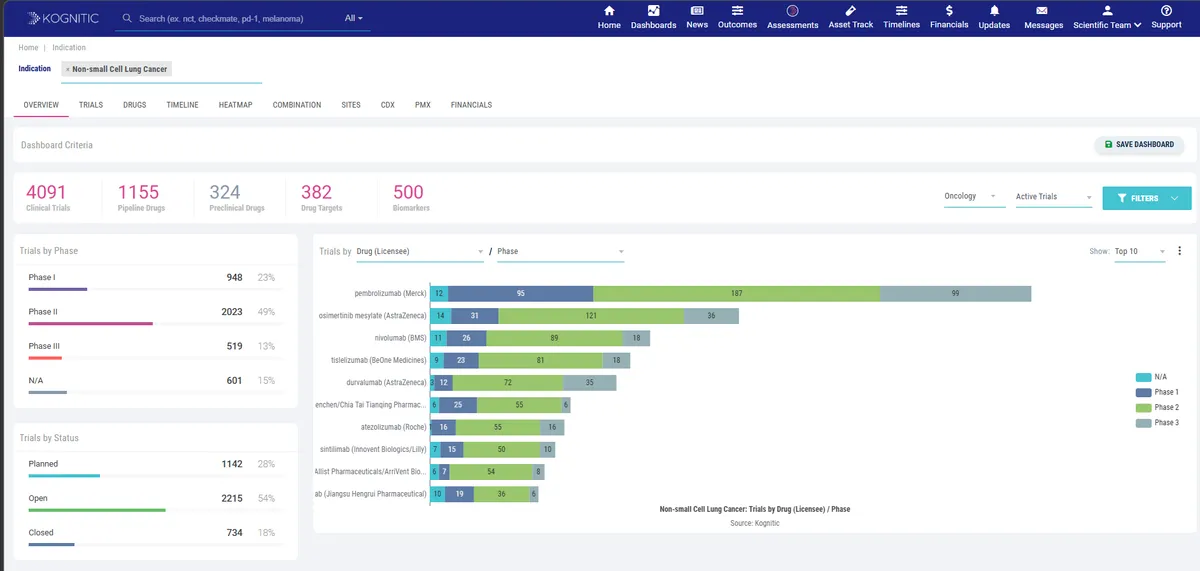The image size is (1200, 571).
Task: Open Home from top navigation
Action: pos(609,17)
